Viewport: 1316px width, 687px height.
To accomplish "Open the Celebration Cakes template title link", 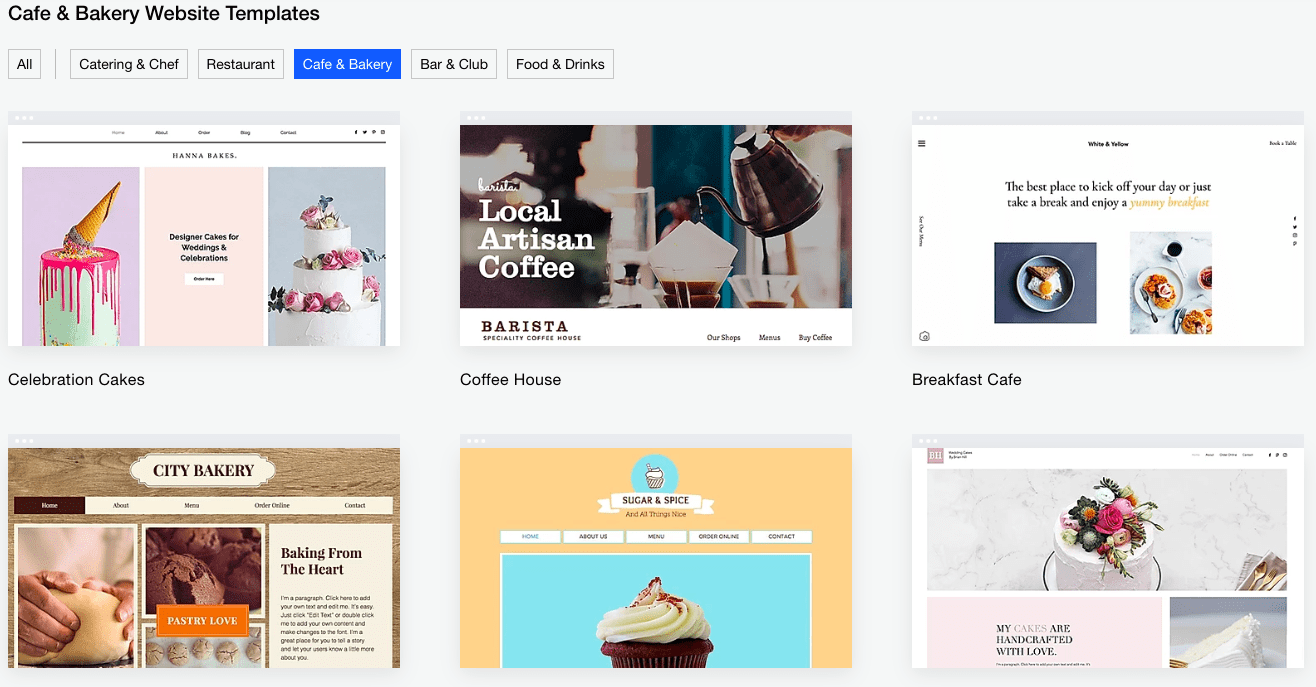I will [76, 380].
